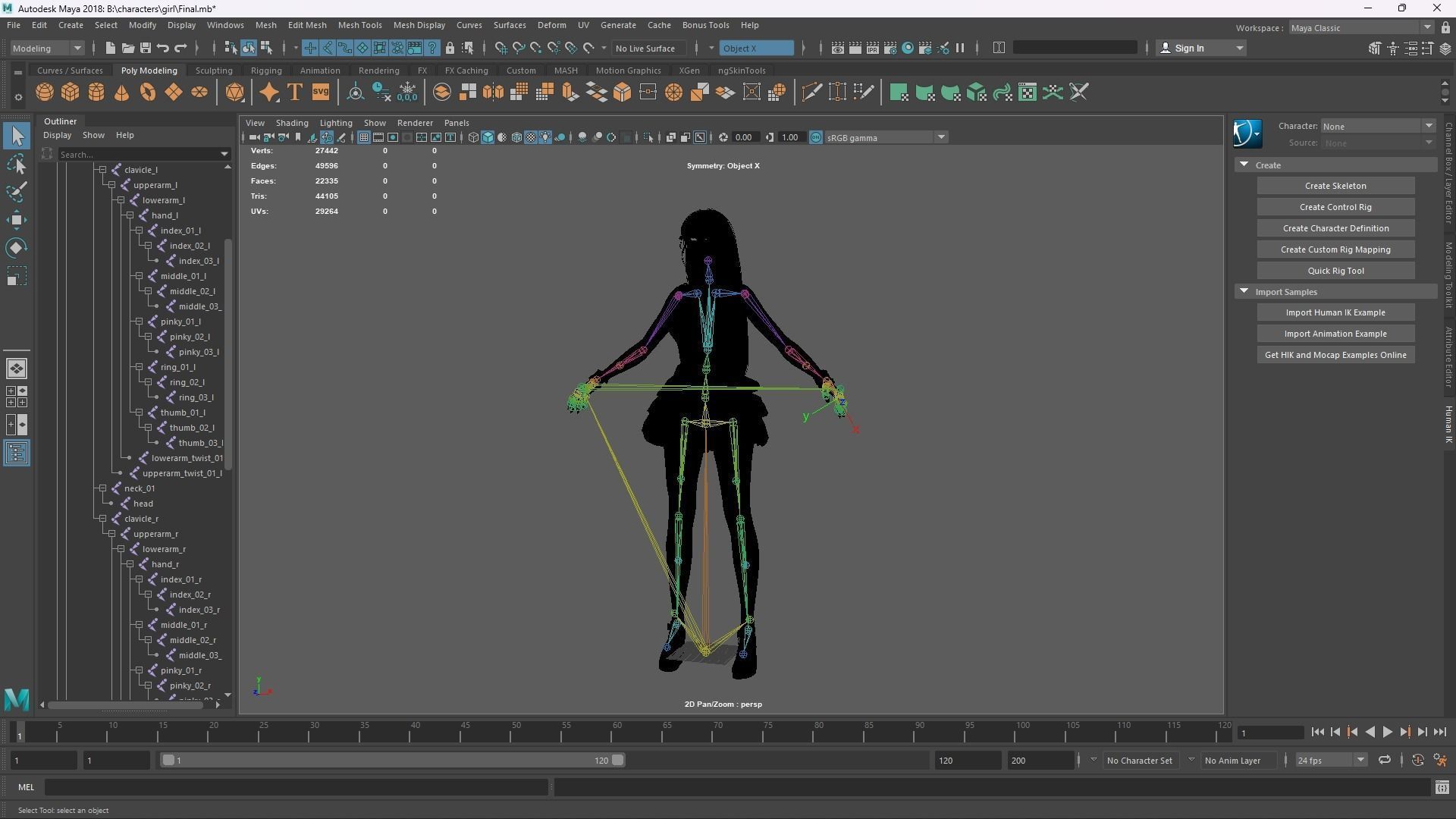Toggle the Outliner panel button in the sidebar
Image resolution: width=1456 pixels, height=819 pixels.
(17, 453)
